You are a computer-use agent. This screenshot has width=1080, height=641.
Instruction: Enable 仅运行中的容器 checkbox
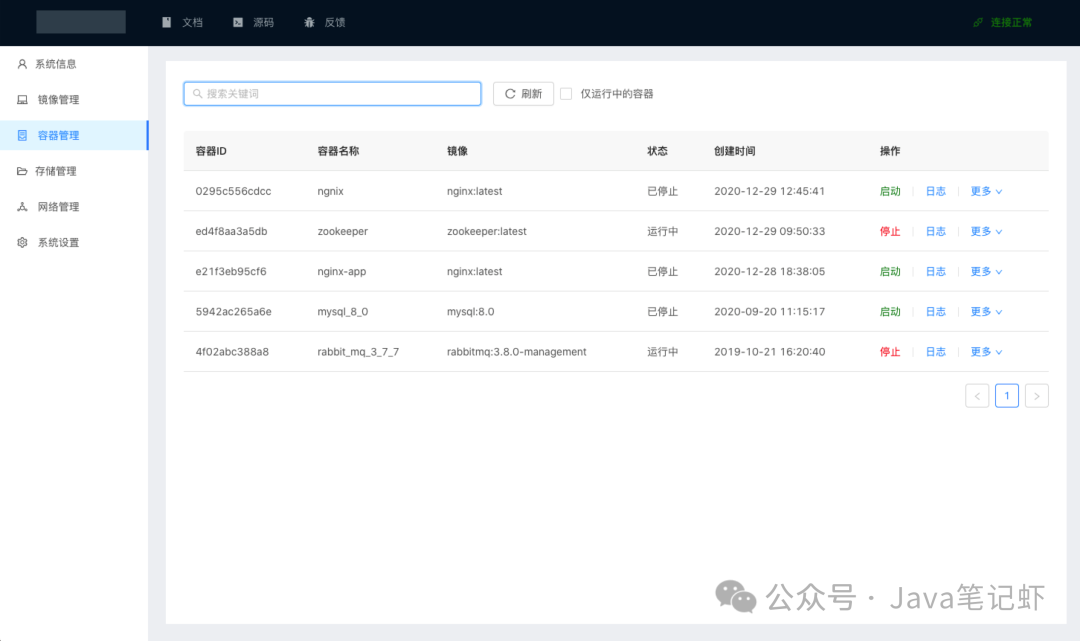tap(566, 94)
